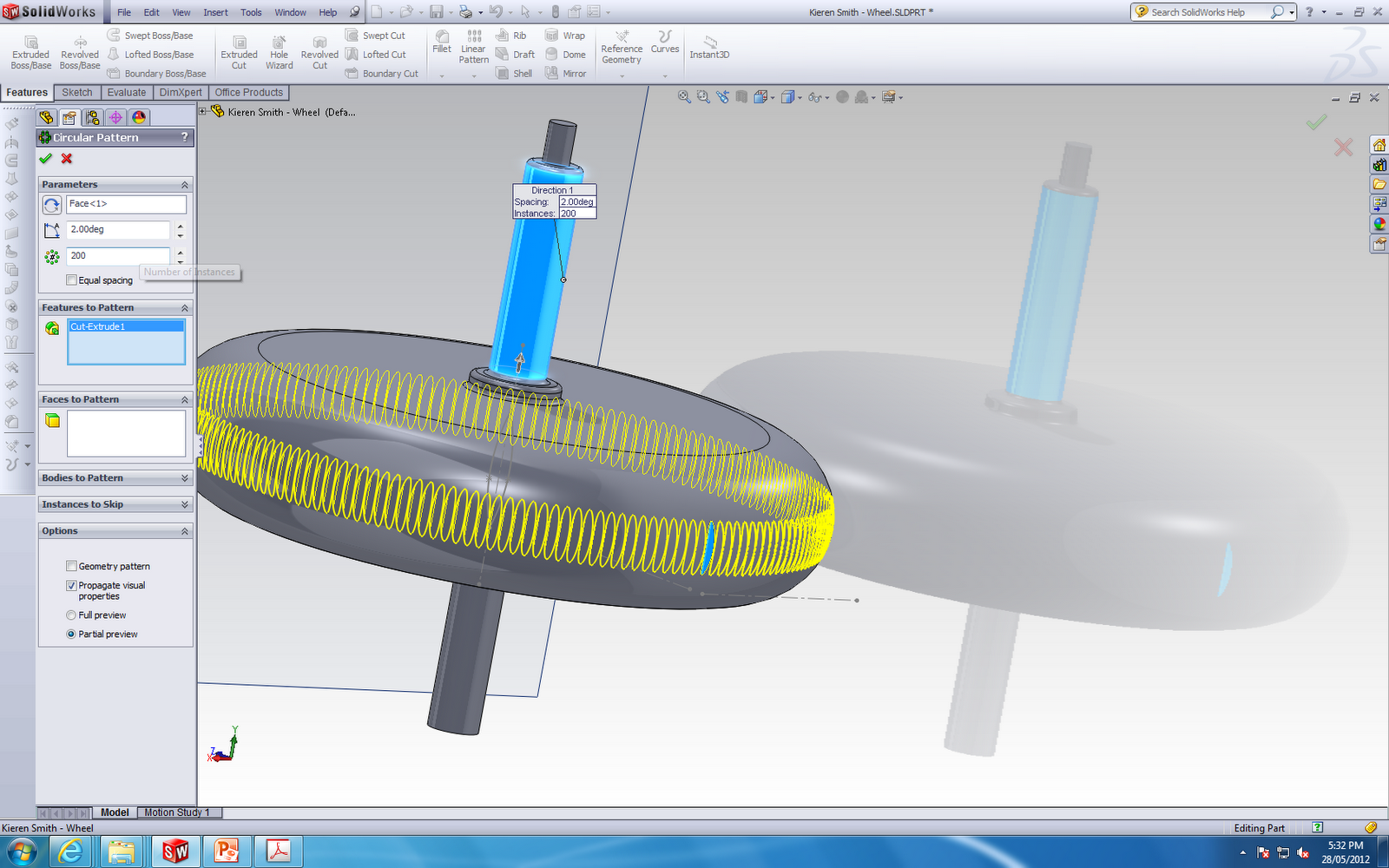
Task: Open the Motion Study 1 tab
Action: [x=177, y=812]
